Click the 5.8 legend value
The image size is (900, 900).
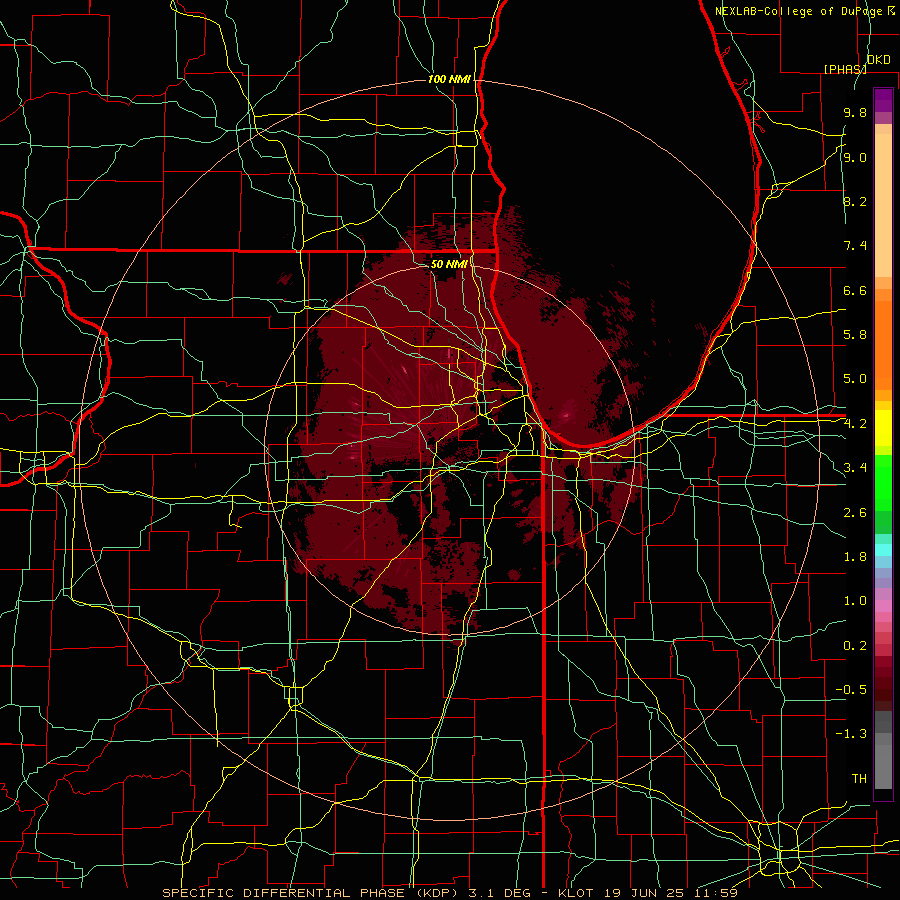[855, 335]
